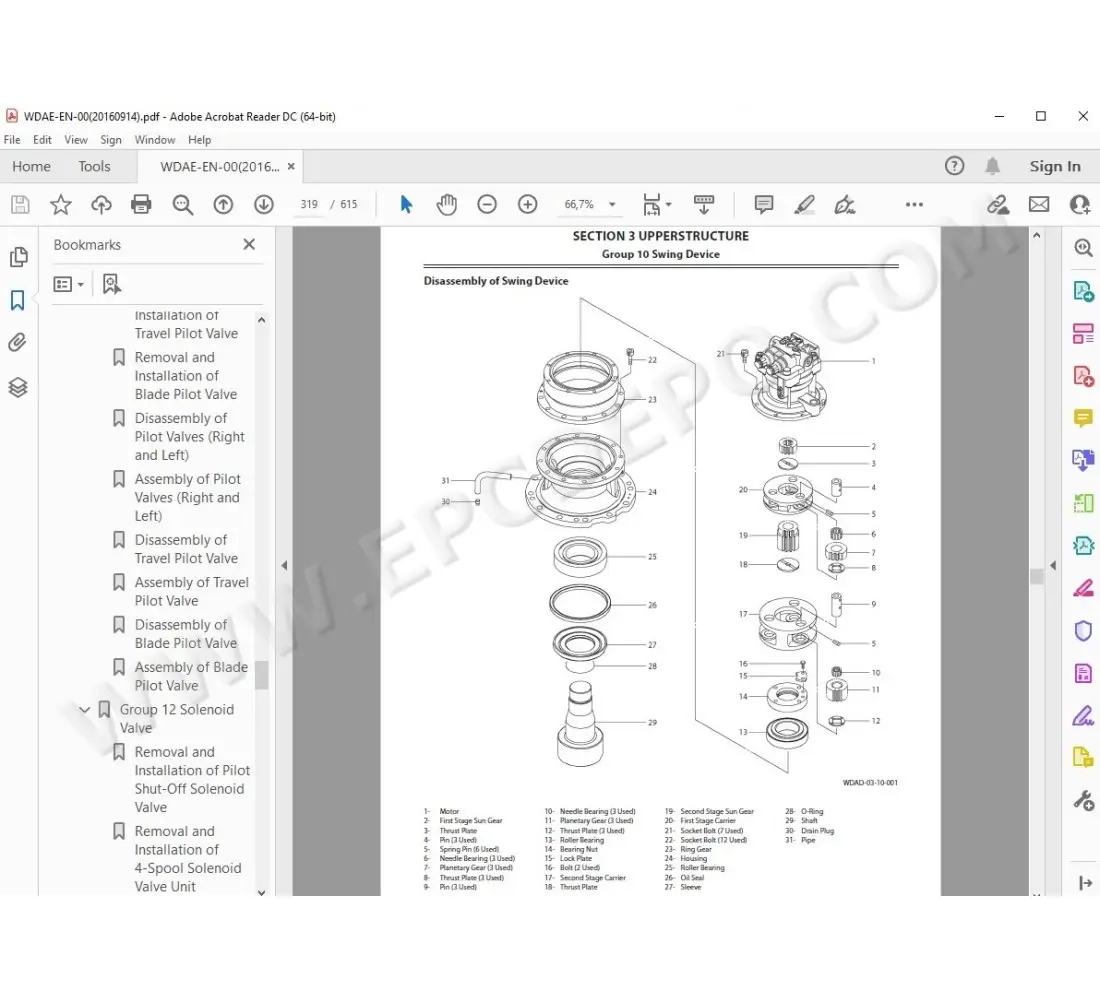Open the zoom level dropdown
The height and width of the screenshot is (1000, 1100).
(612, 204)
